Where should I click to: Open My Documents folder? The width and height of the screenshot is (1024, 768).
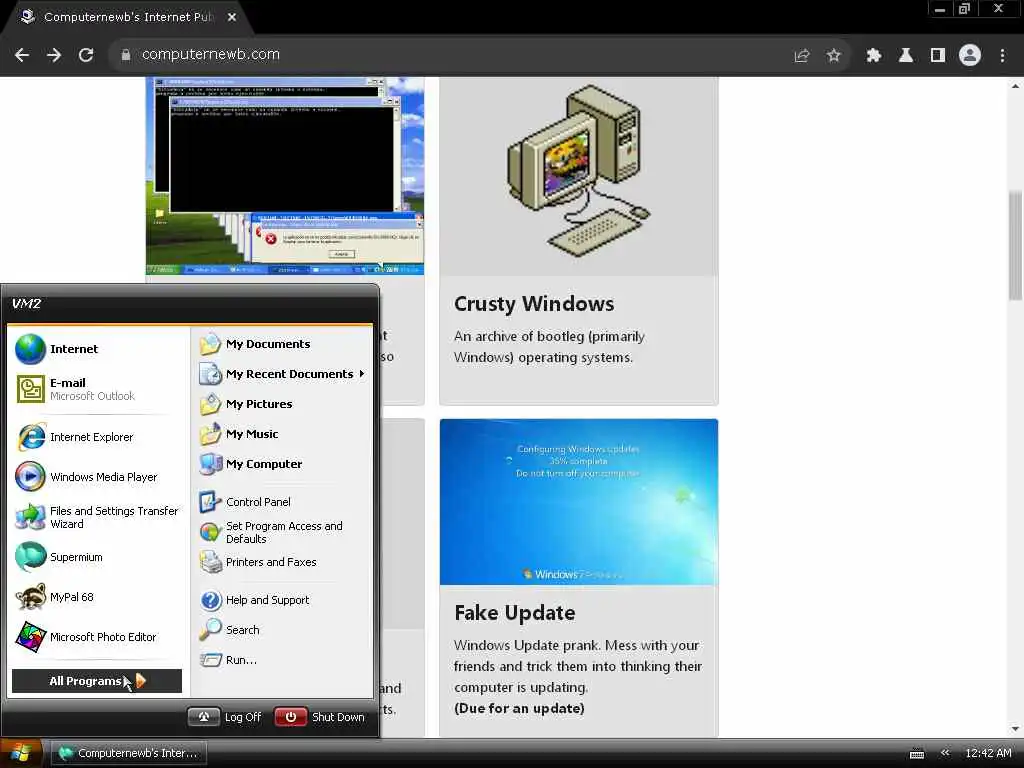[x=255, y=344]
